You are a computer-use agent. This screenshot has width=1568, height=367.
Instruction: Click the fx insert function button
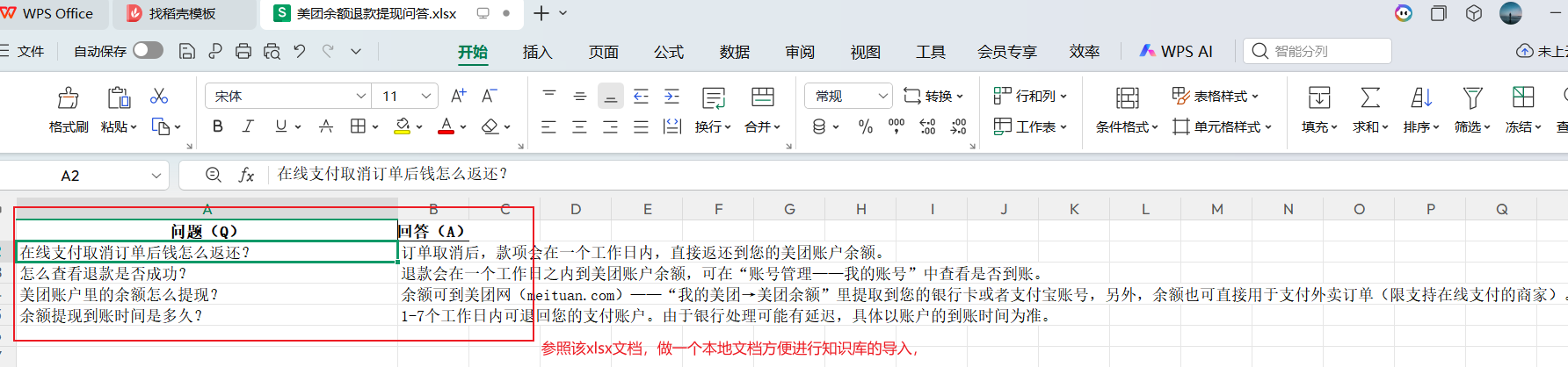coord(247,175)
